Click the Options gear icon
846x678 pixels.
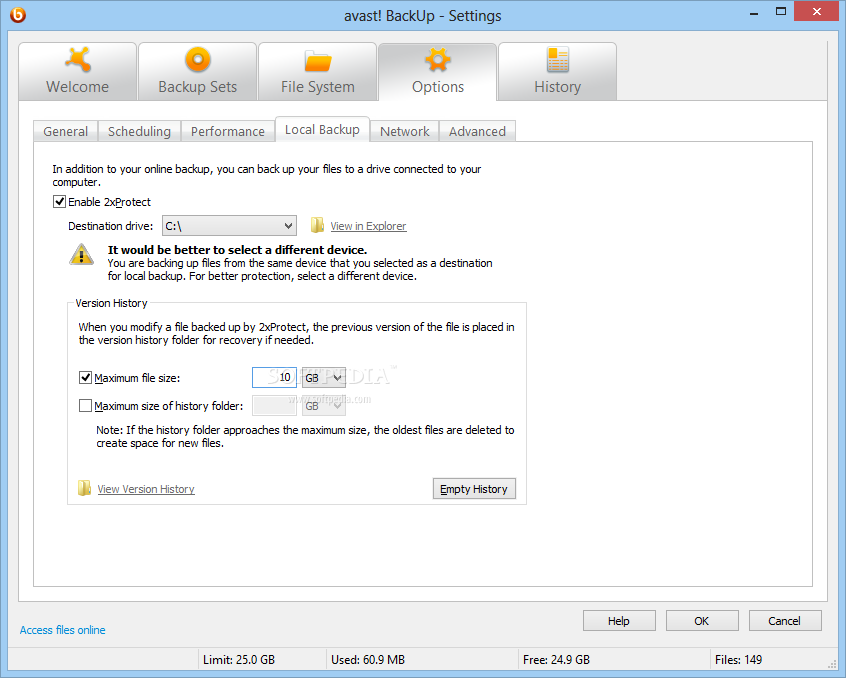(438, 59)
